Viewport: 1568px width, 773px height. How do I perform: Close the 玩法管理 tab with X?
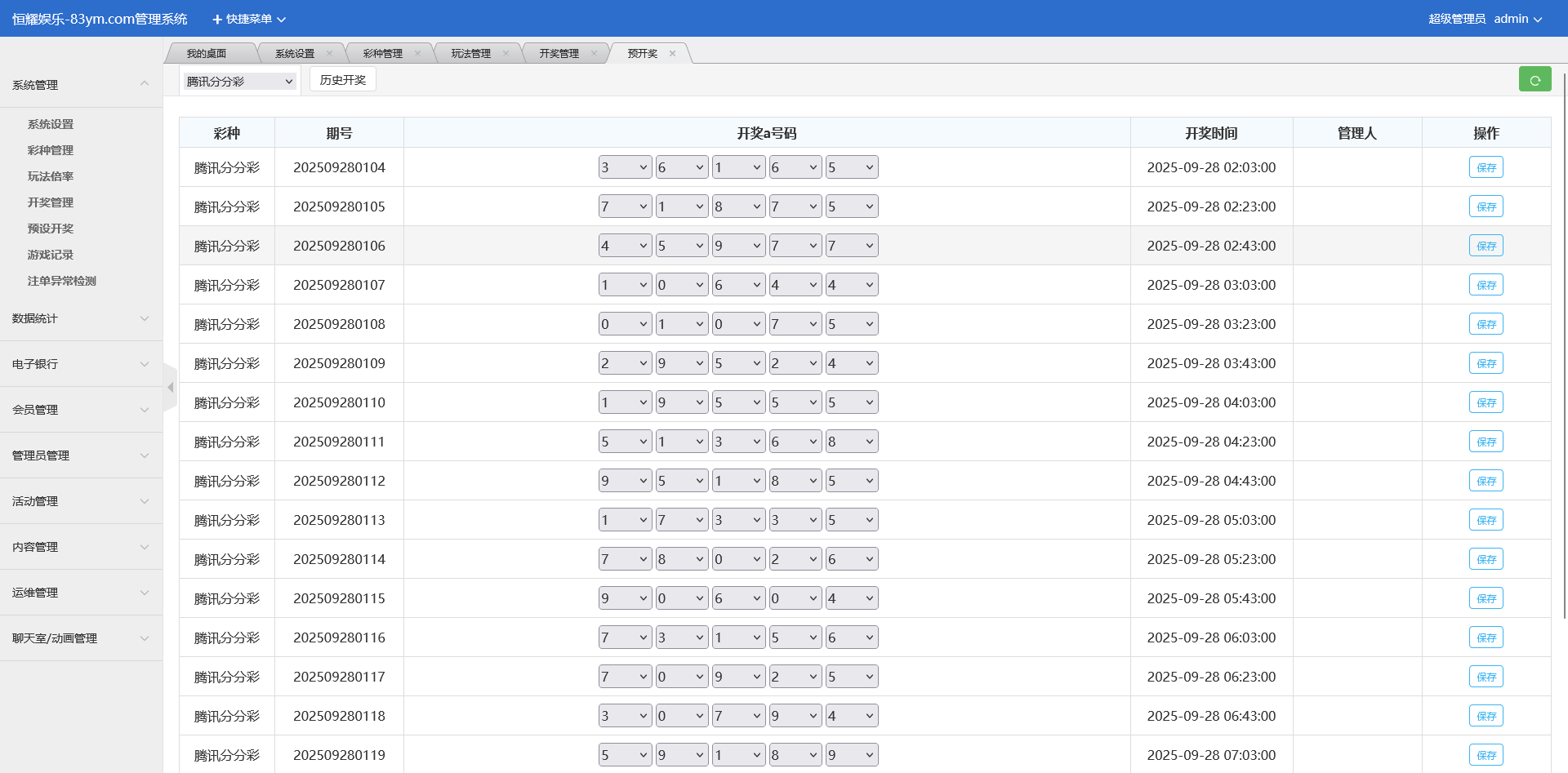point(506,54)
